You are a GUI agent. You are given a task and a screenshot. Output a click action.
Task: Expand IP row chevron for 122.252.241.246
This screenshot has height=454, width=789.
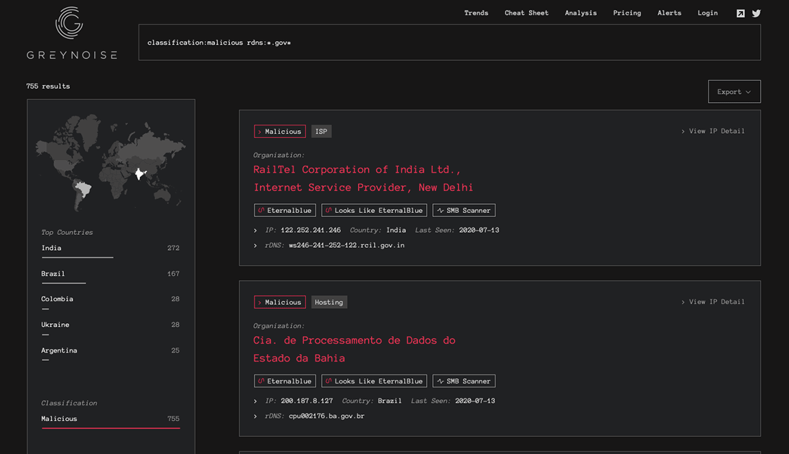pyautogui.click(x=256, y=231)
